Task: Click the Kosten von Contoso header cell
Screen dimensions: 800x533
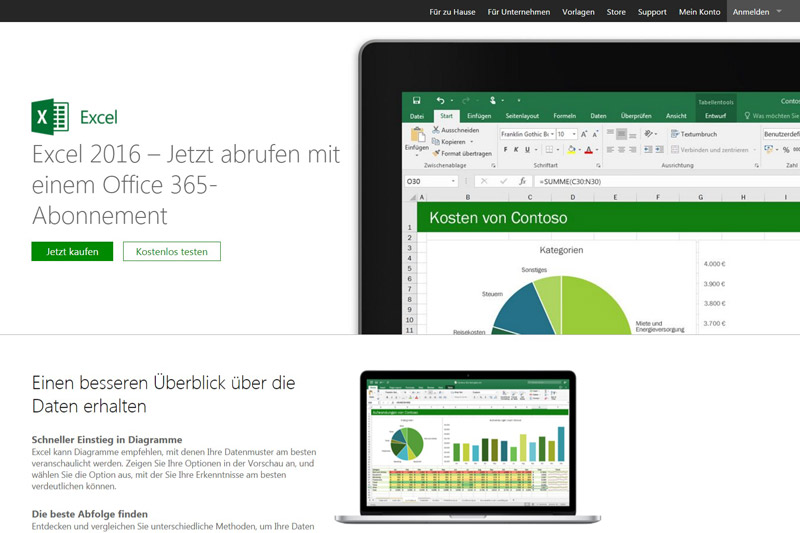Action: (x=609, y=218)
